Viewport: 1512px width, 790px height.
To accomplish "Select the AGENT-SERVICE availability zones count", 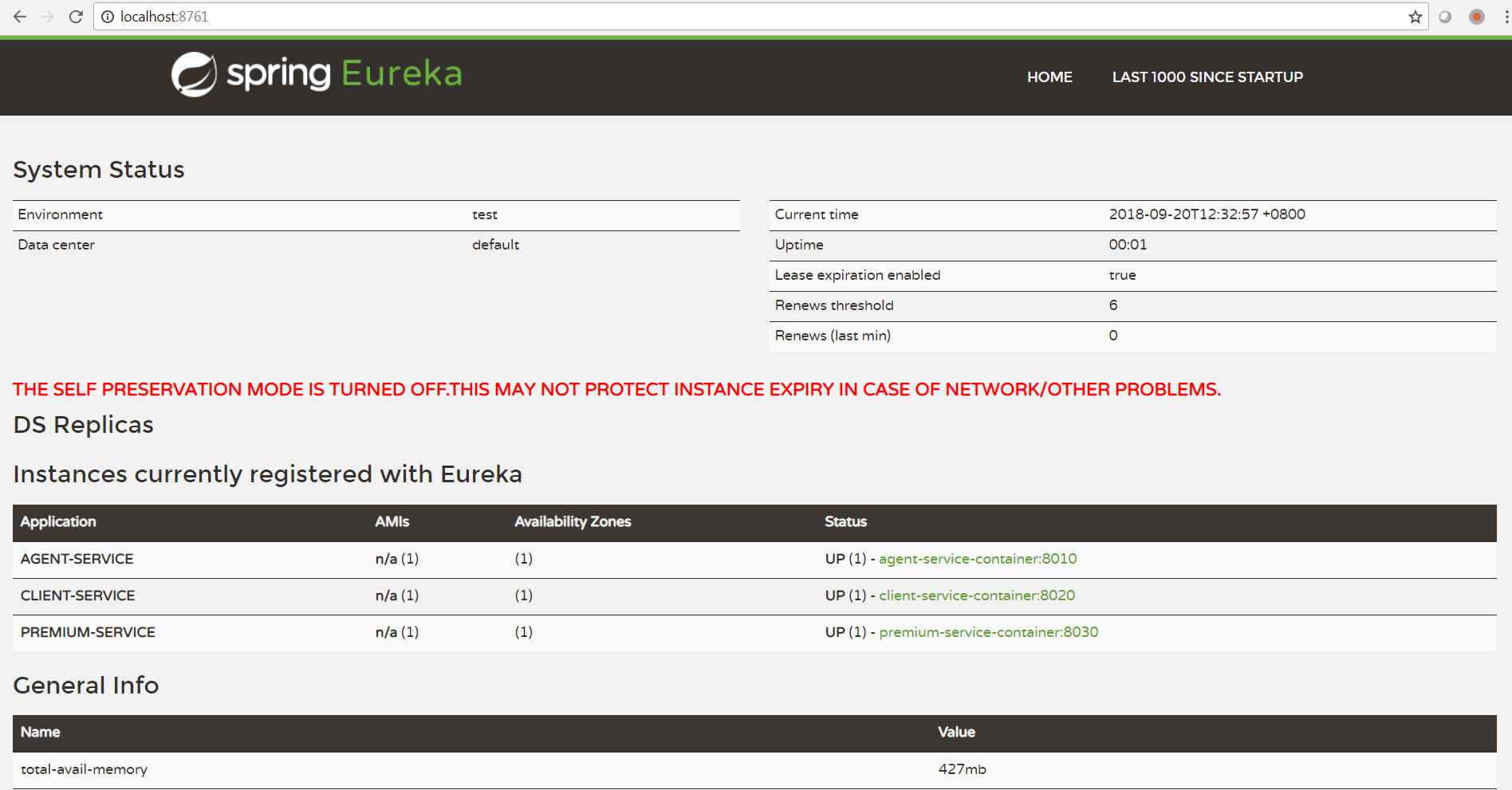I will (x=524, y=559).
